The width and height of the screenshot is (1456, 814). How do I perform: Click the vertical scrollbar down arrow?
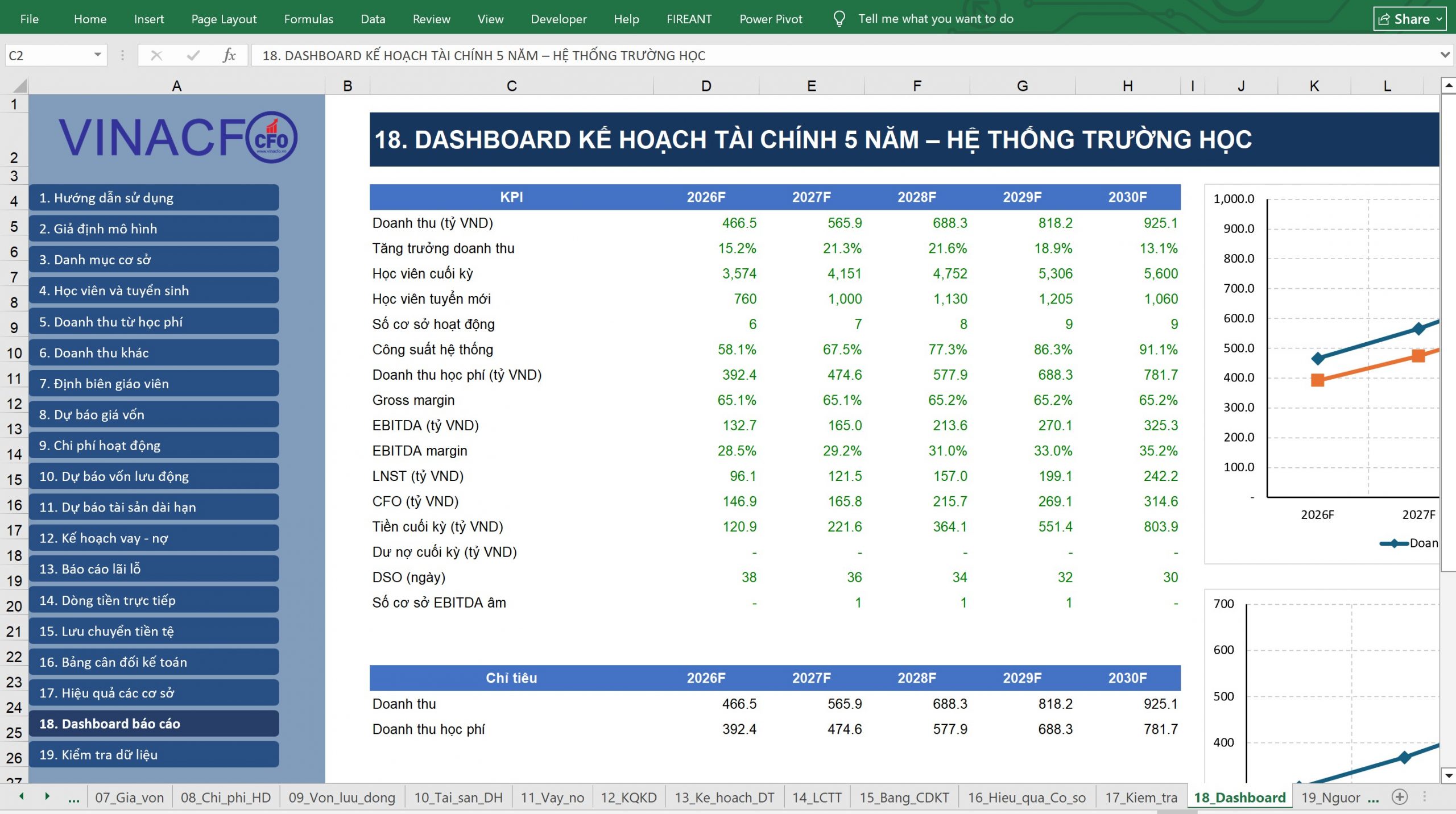point(1449,775)
